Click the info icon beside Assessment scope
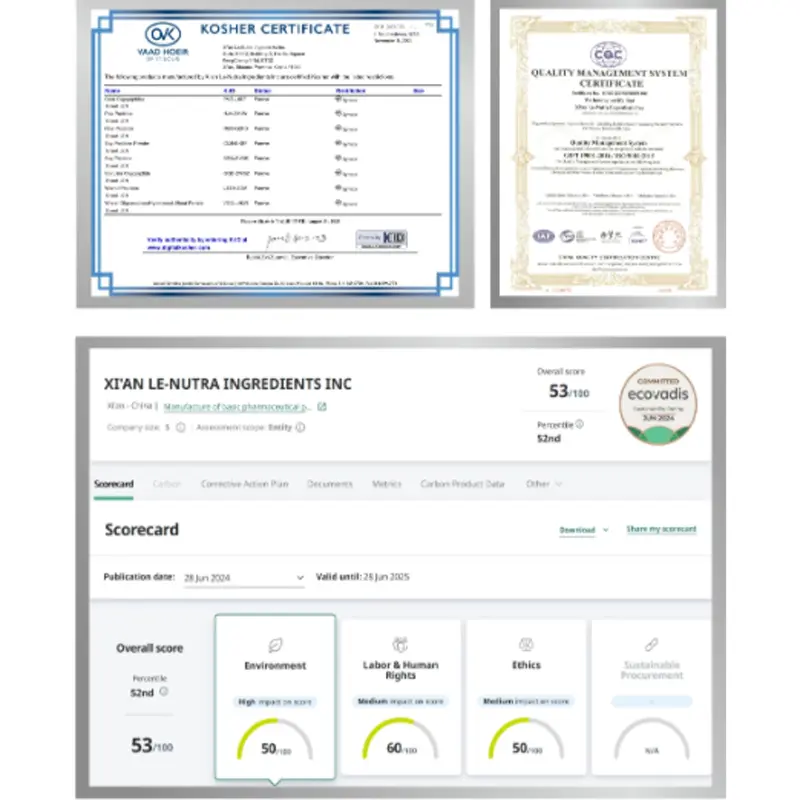 coord(301,427)
